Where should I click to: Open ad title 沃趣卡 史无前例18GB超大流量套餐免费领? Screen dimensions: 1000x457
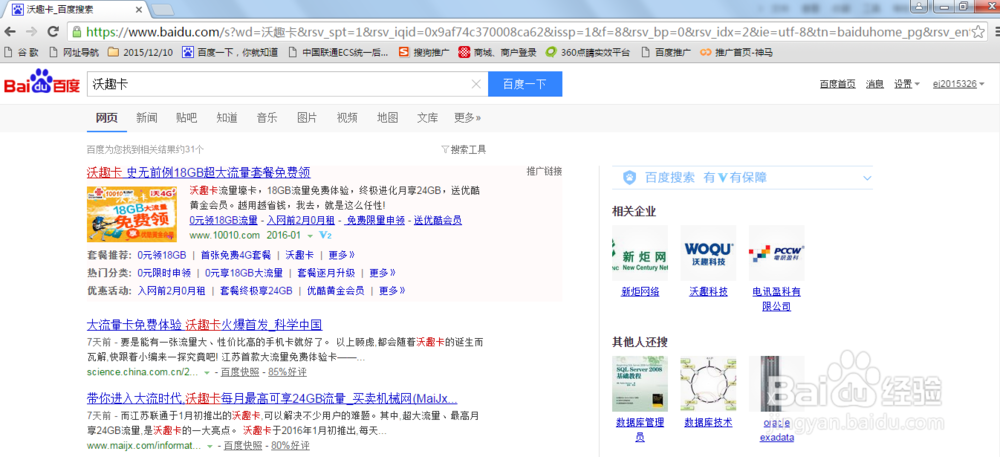[x=198, y=173]
